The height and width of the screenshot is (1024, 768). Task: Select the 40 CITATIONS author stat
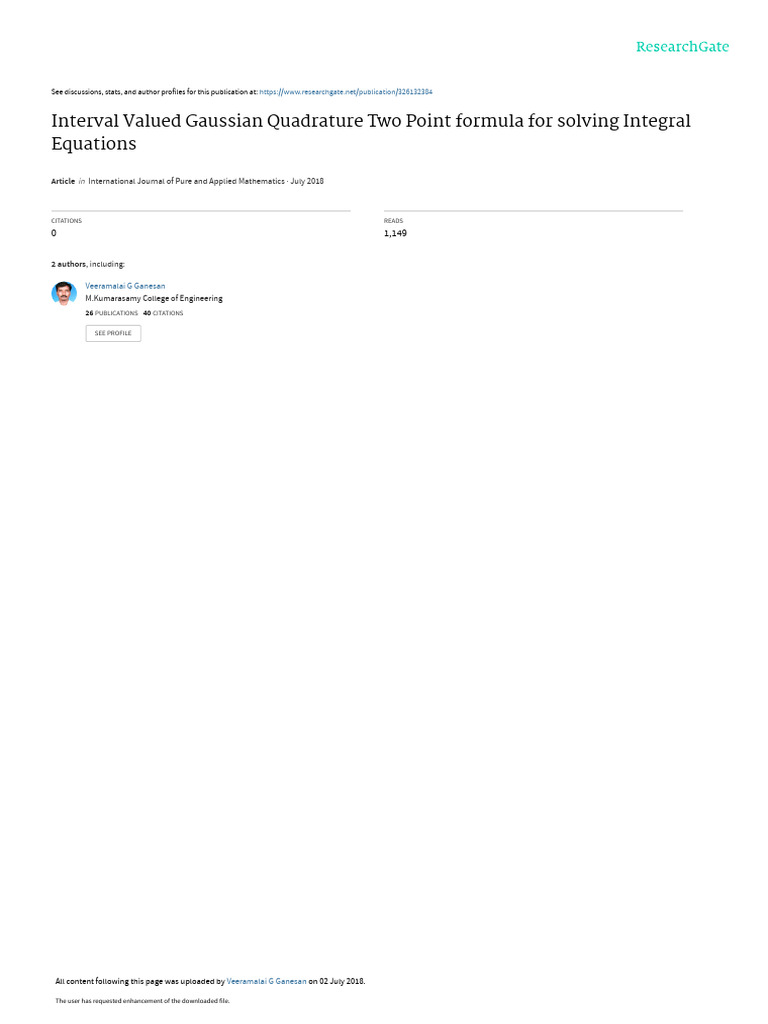click(x=163, y=313)
